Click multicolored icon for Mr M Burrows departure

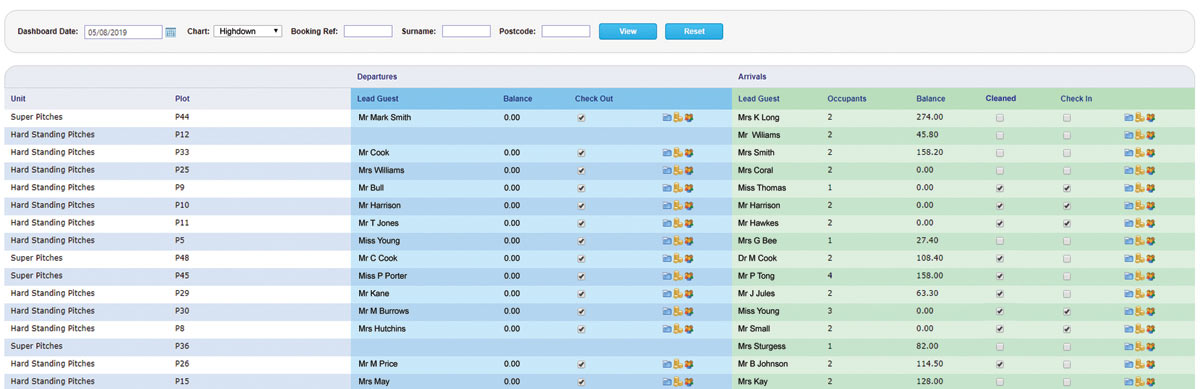pos(689,311)
